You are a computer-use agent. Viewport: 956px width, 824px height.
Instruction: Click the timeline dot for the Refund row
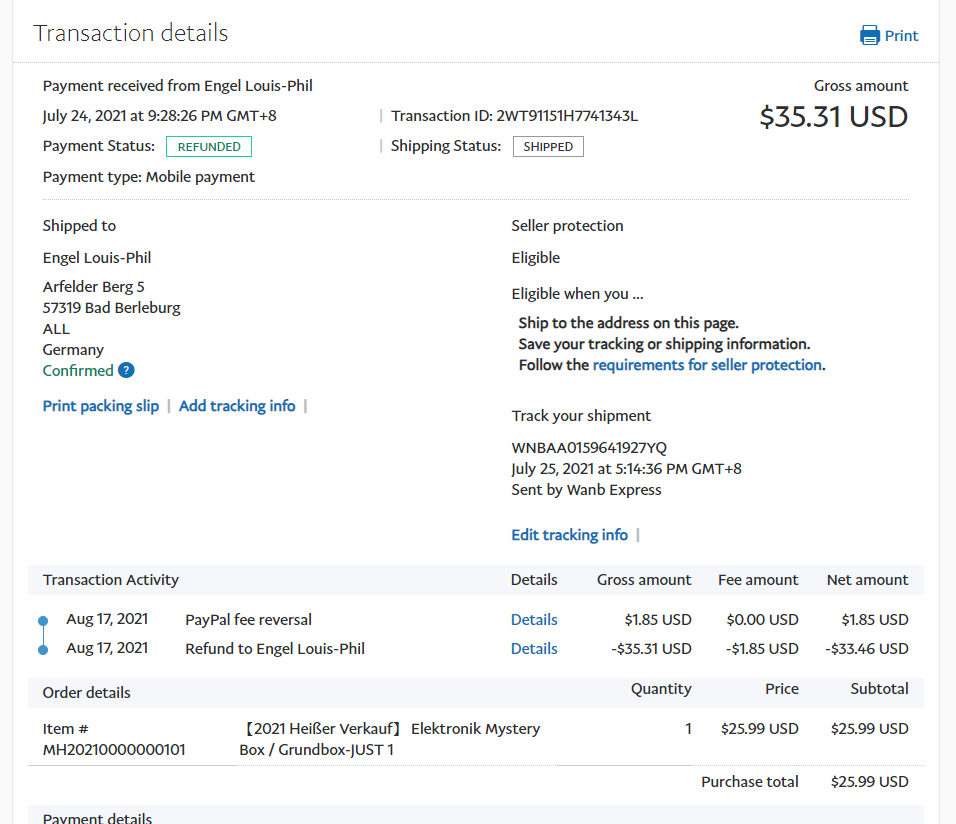click(42, 650)
